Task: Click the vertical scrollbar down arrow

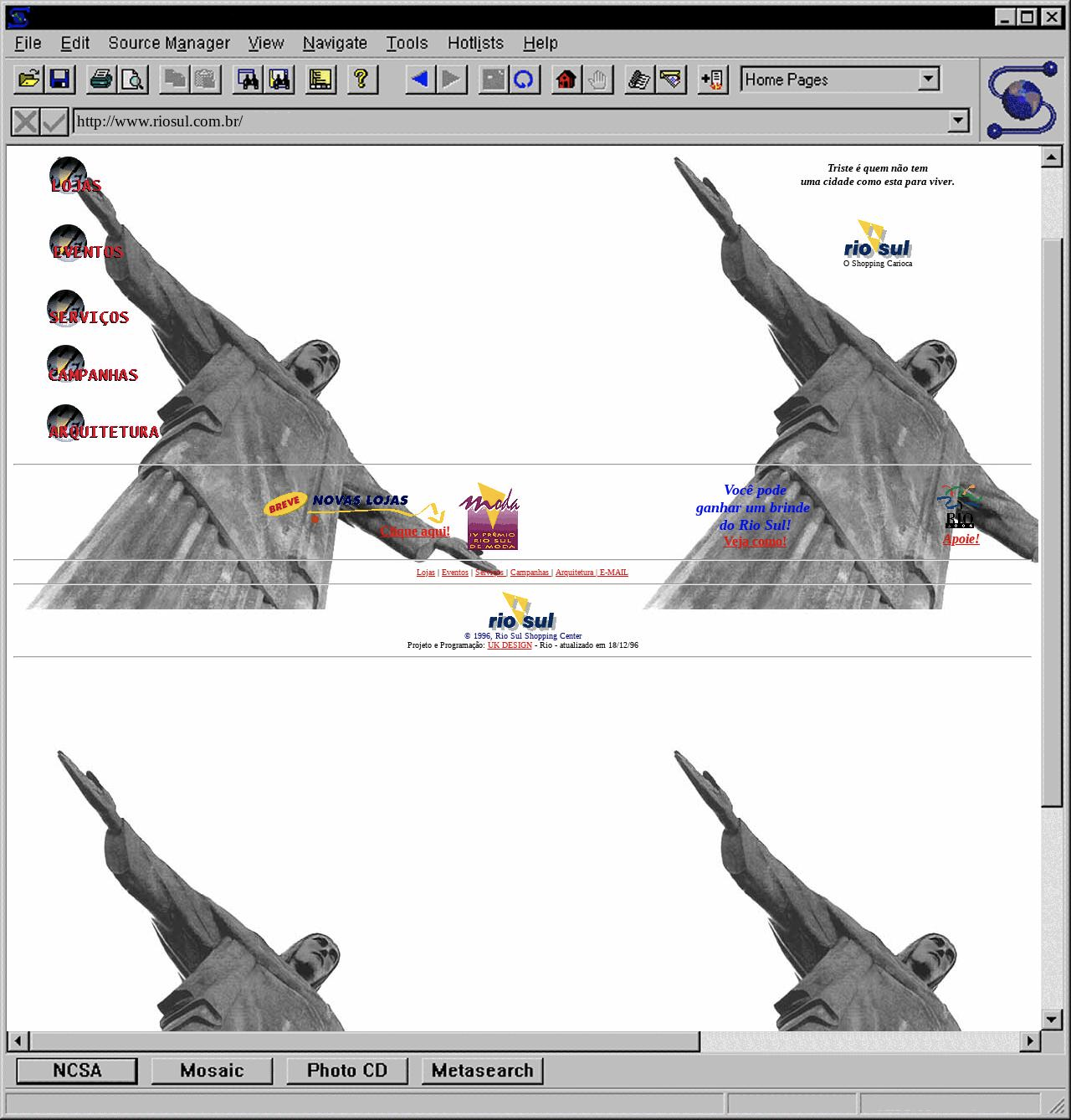Action: point(1052,1019)
